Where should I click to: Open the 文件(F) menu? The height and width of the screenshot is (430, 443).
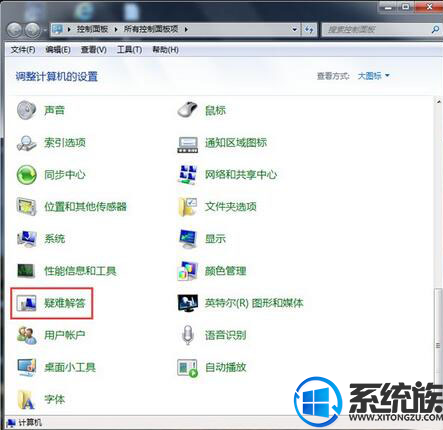[23, 50]
